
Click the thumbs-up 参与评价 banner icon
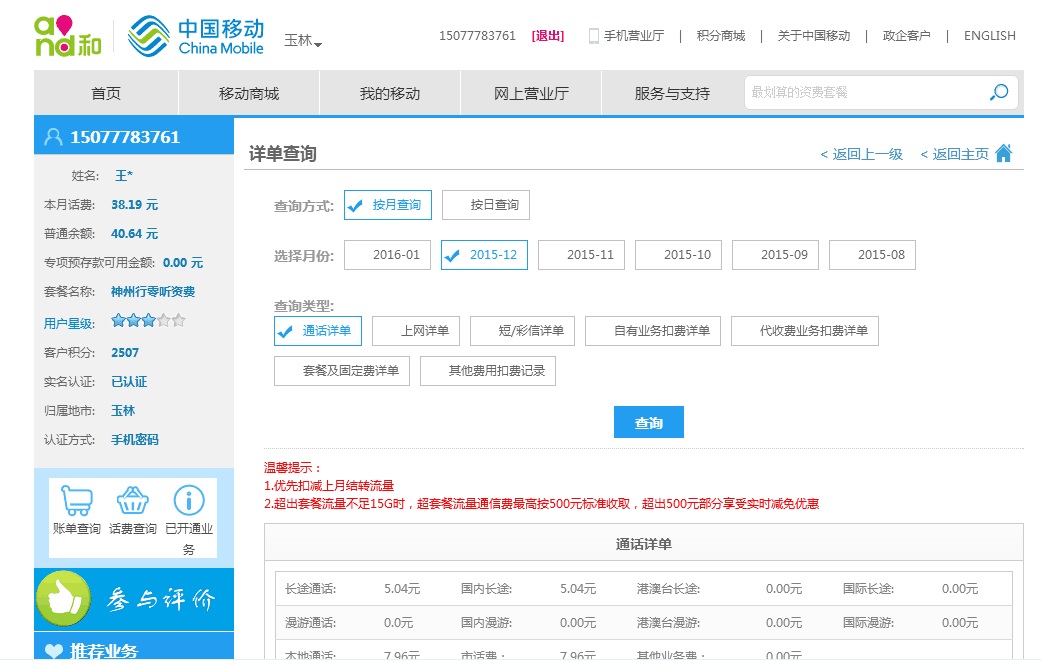[x=64, y=599]
